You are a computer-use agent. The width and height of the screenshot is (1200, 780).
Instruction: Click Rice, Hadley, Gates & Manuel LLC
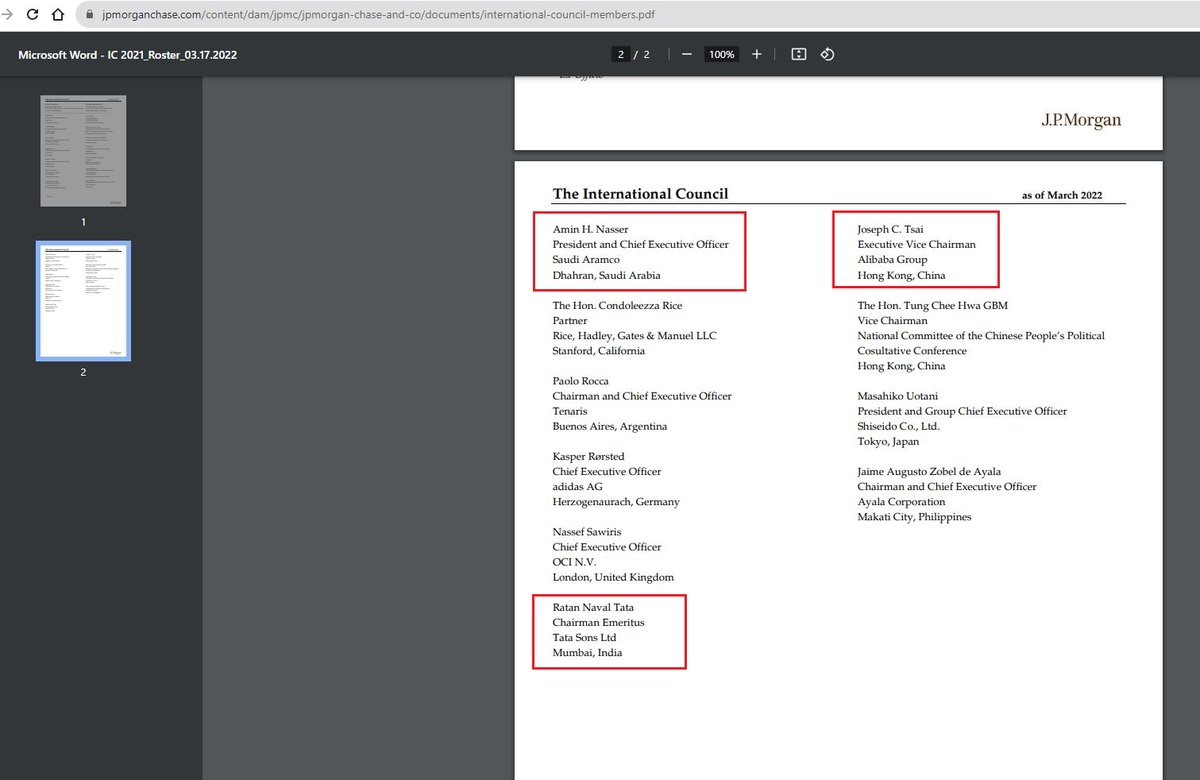634,336
